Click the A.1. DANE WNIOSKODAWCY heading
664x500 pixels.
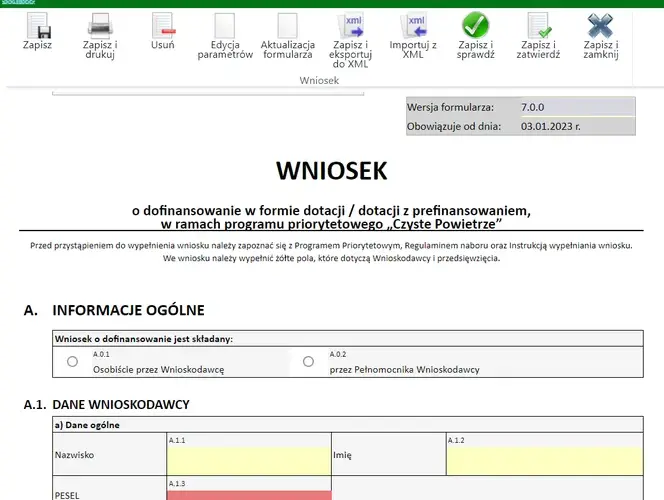pyautogui.click(x=107, y=405)
